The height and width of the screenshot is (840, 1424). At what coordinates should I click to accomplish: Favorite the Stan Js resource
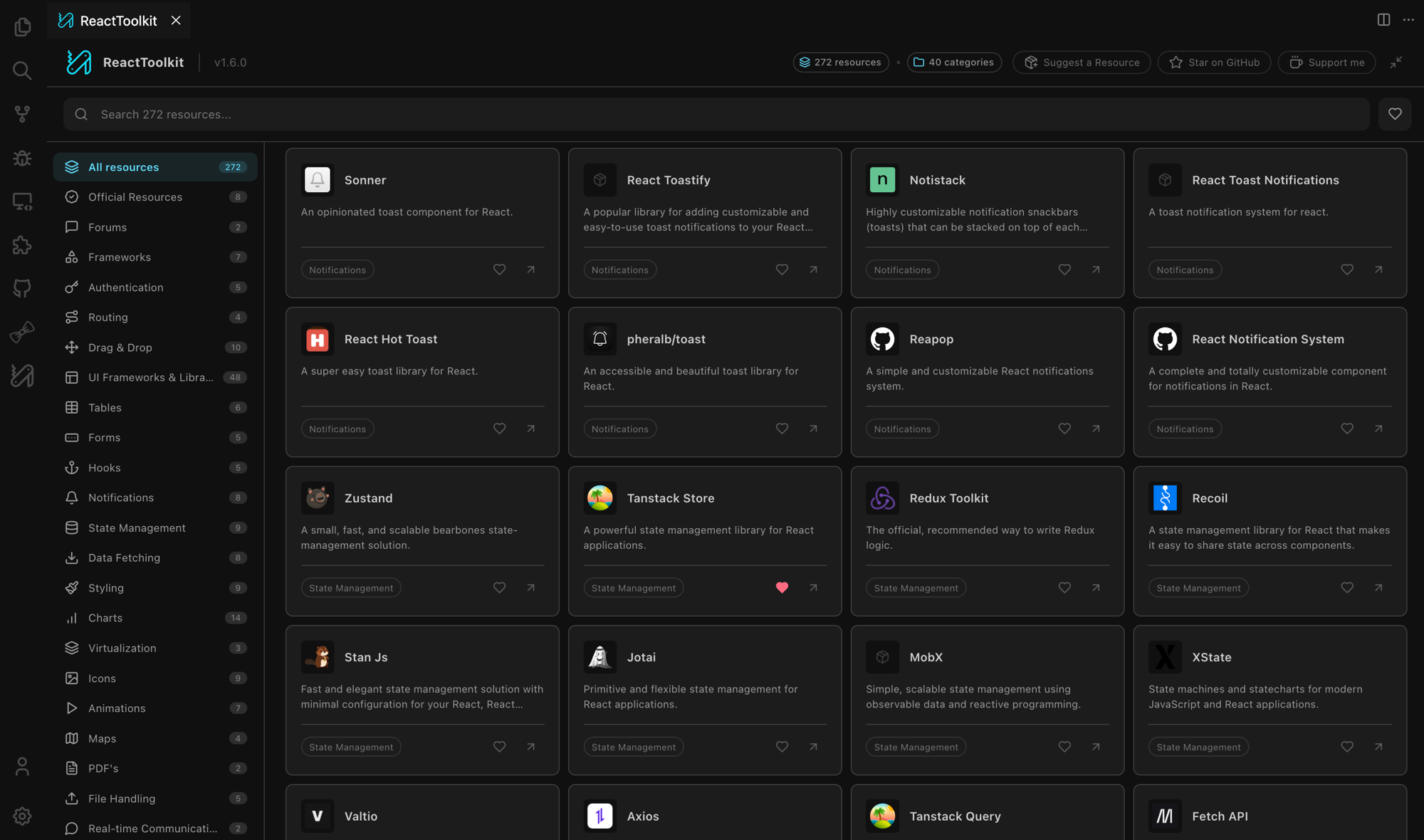(500, 747)
